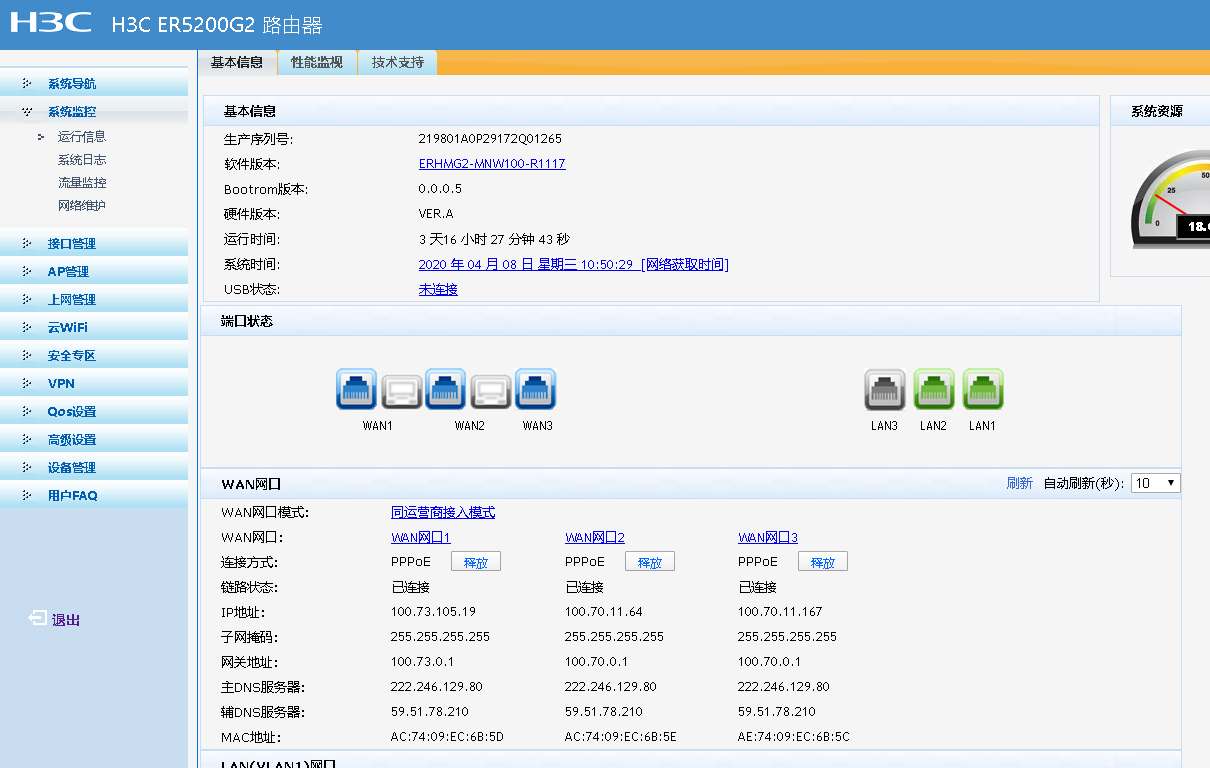
Task: Click the WAN3 port icon
Action: pos(536,389)
